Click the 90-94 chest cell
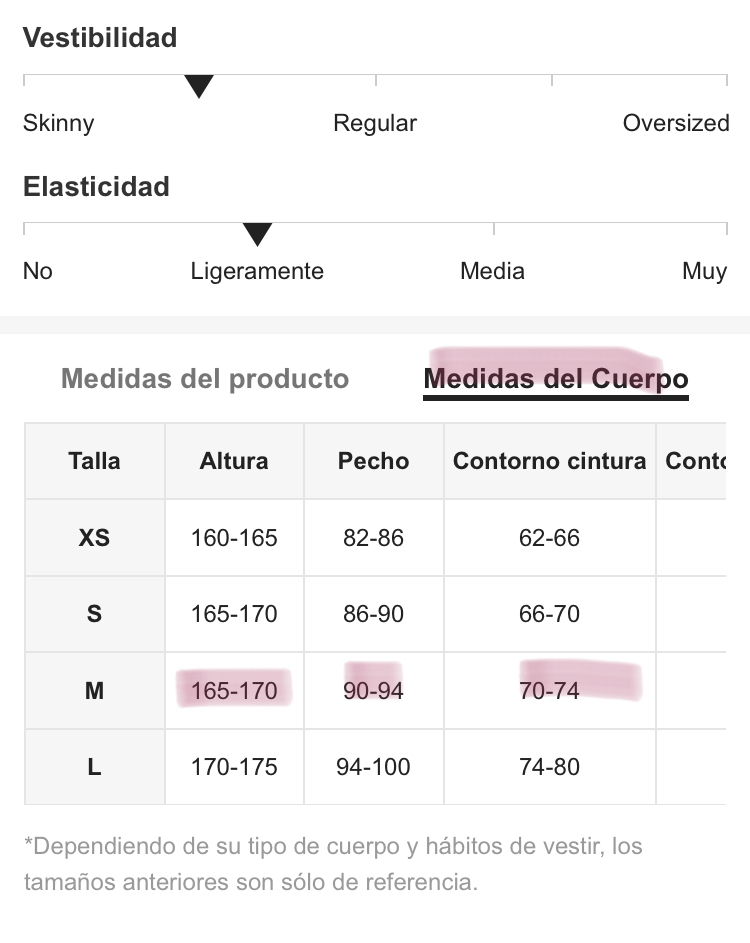This screenshot has width=750, height=943. coord(373,690)
